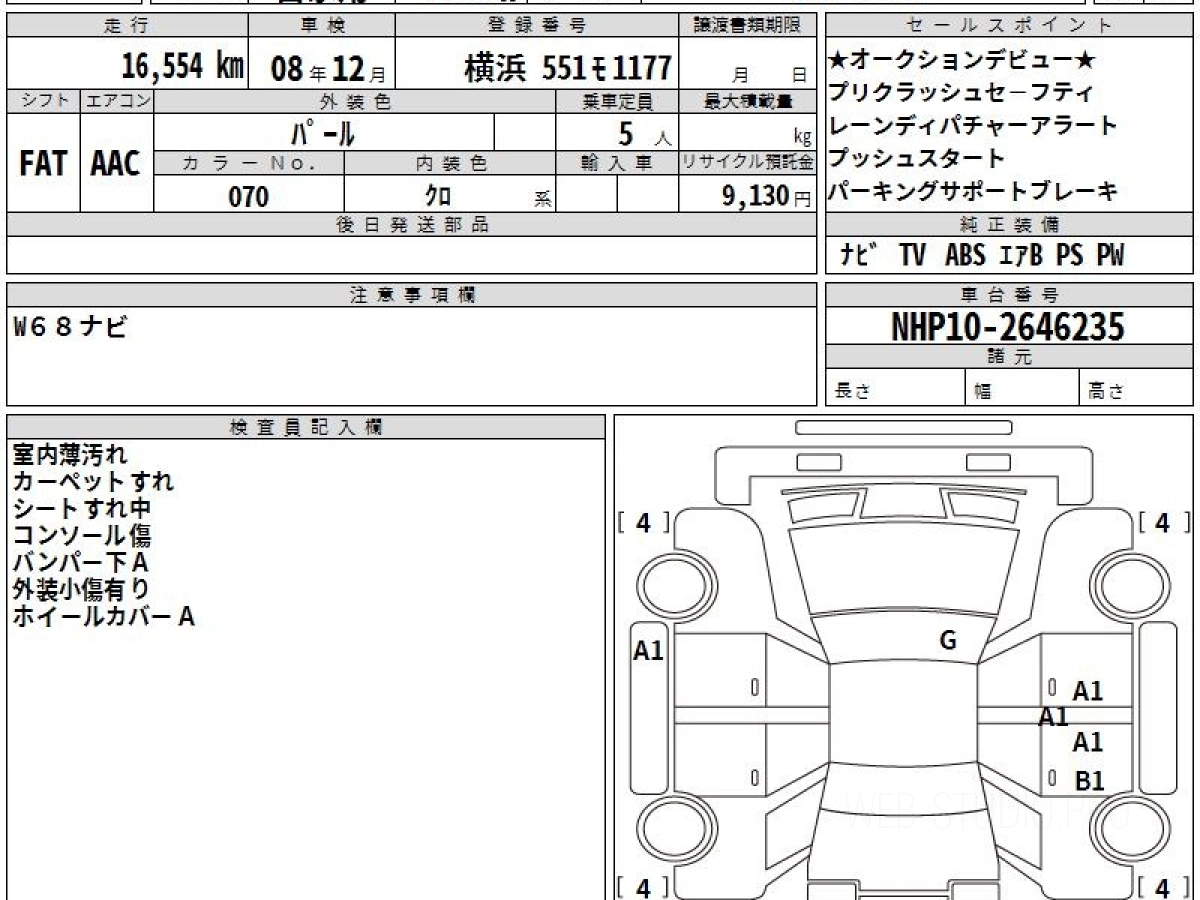Click the note W68ナビ

pyautogui.click(x=72, y=326)
